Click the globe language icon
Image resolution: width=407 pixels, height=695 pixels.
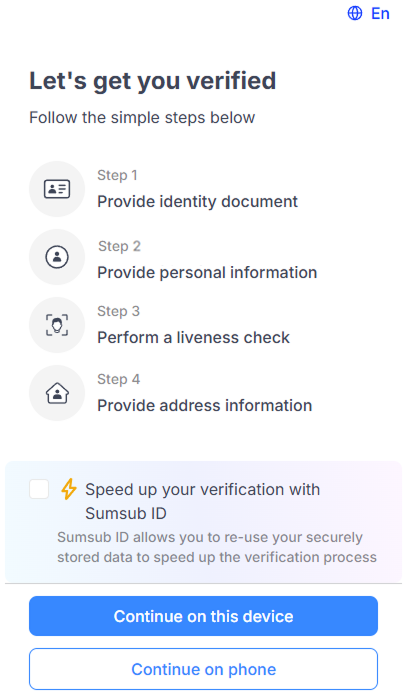pyautogui.click(x=355, y=13)
